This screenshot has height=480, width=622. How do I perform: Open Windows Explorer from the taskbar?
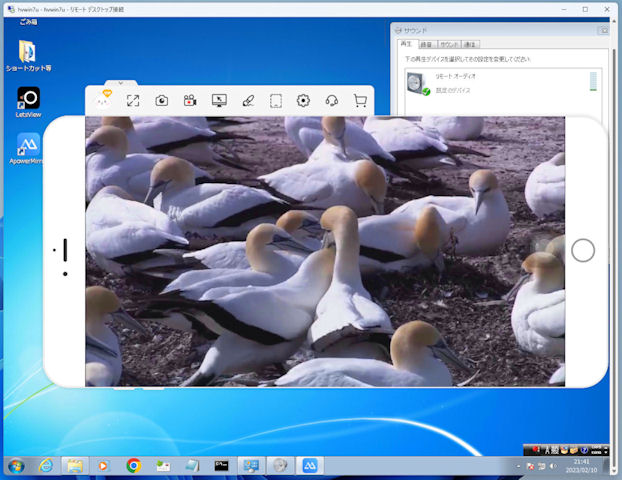click(75, 465)
